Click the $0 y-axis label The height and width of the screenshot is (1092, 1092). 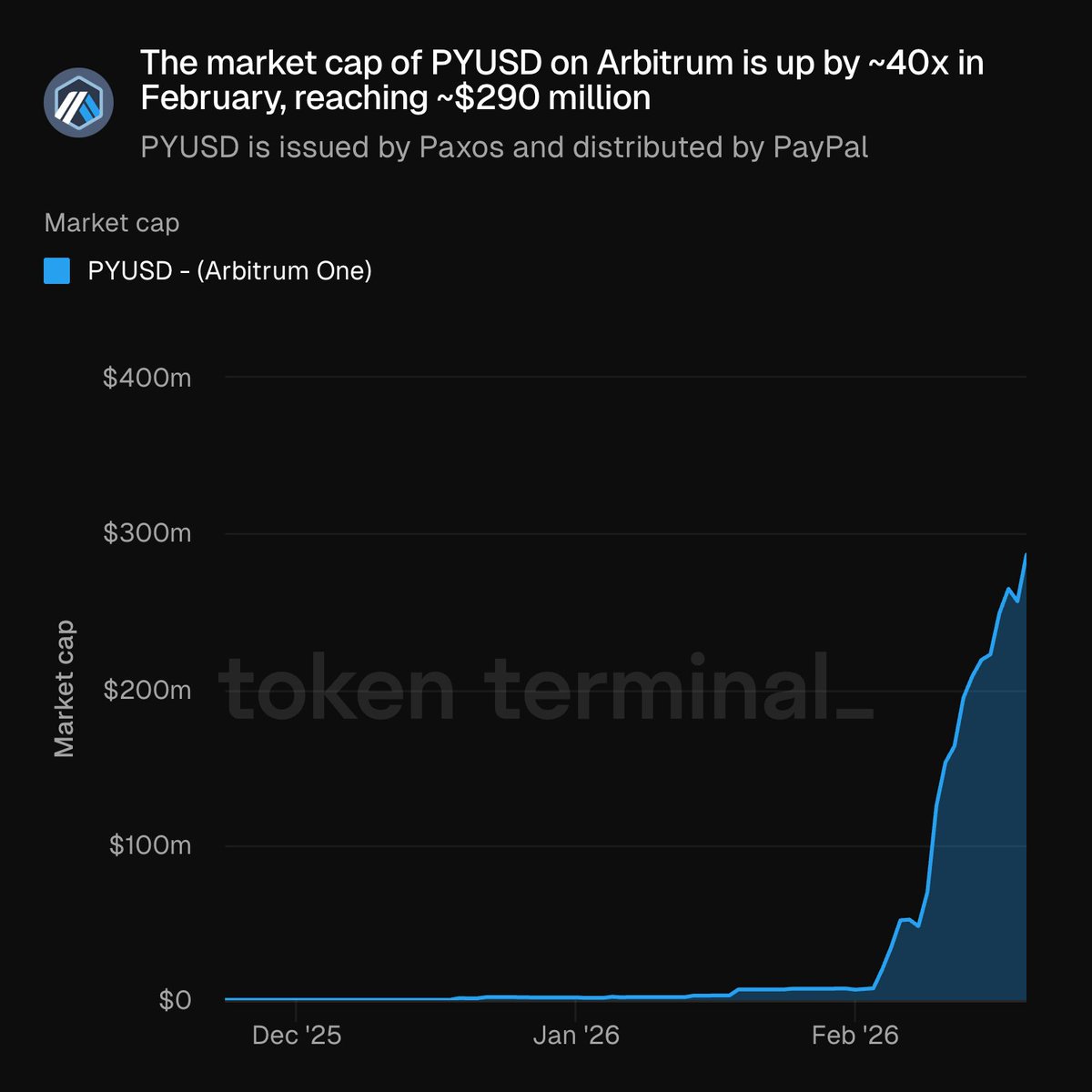coord(175,1001)
